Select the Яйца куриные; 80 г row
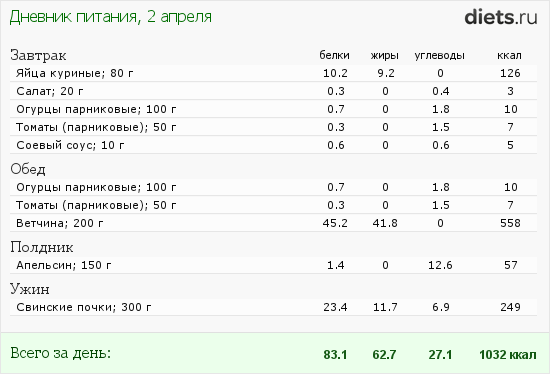The height and width of the screenshot is (374, 550). pos(273,73)
